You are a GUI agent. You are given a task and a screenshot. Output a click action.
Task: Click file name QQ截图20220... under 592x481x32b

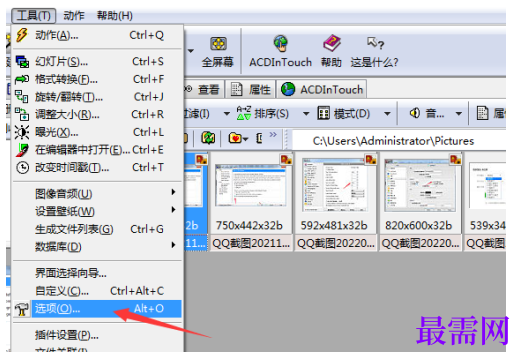click(336, 243)
